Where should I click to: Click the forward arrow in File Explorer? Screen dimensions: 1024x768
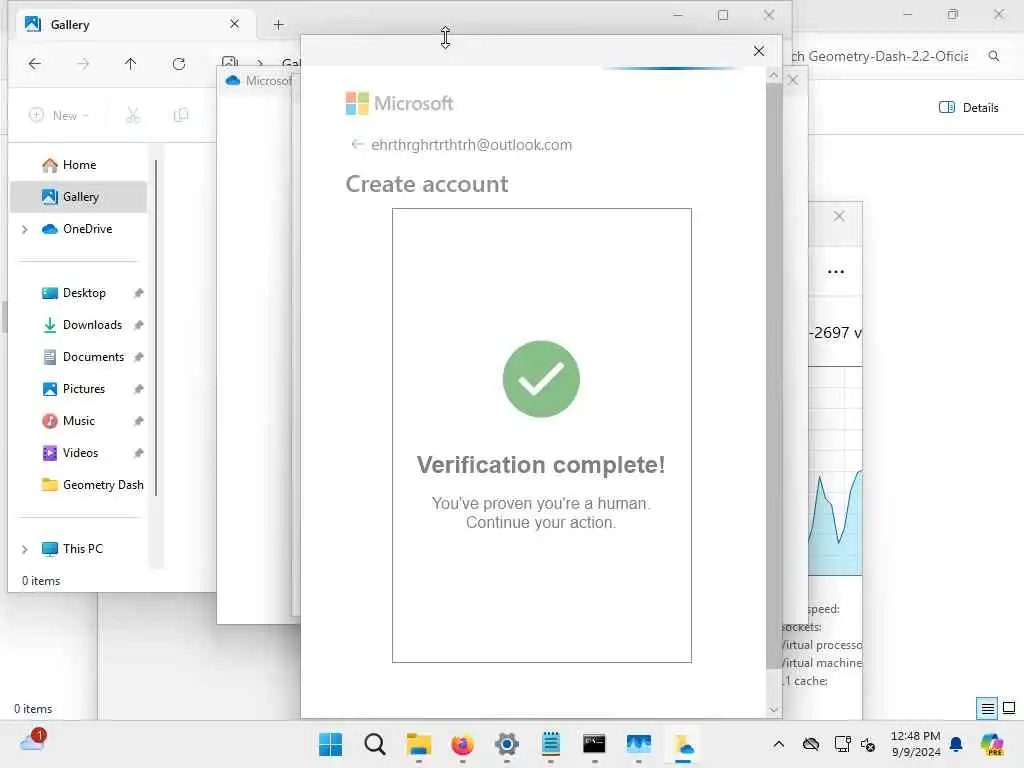pos(83,63)
